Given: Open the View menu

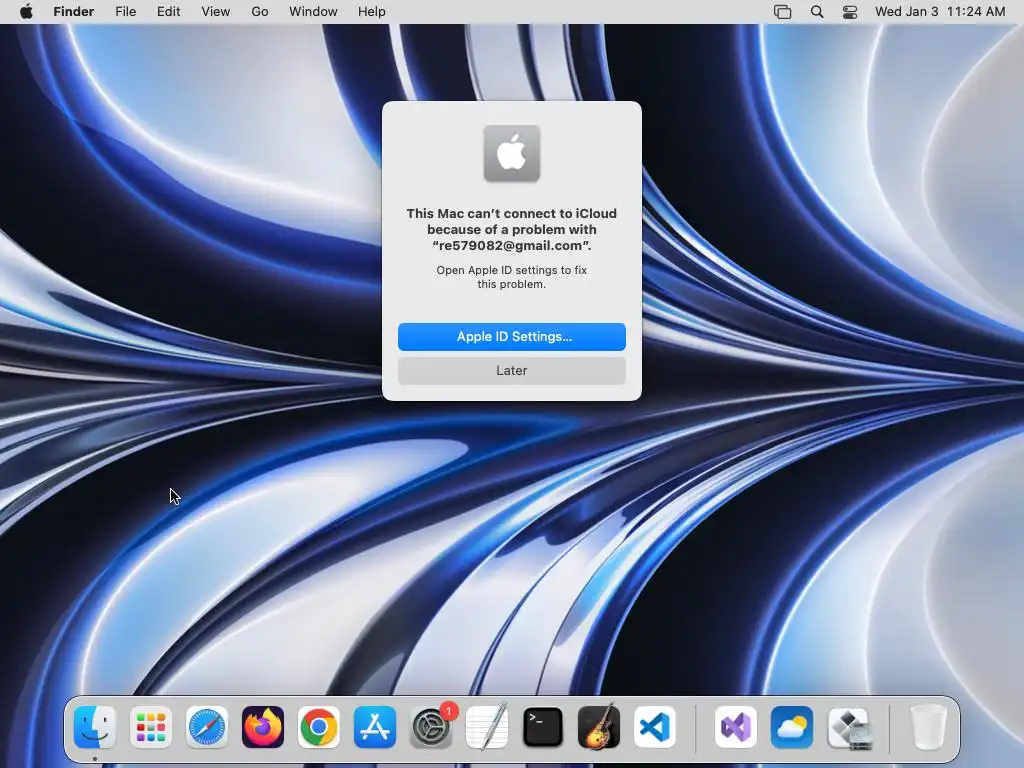Looking at the screenshot, I should (x=216, y=11).
